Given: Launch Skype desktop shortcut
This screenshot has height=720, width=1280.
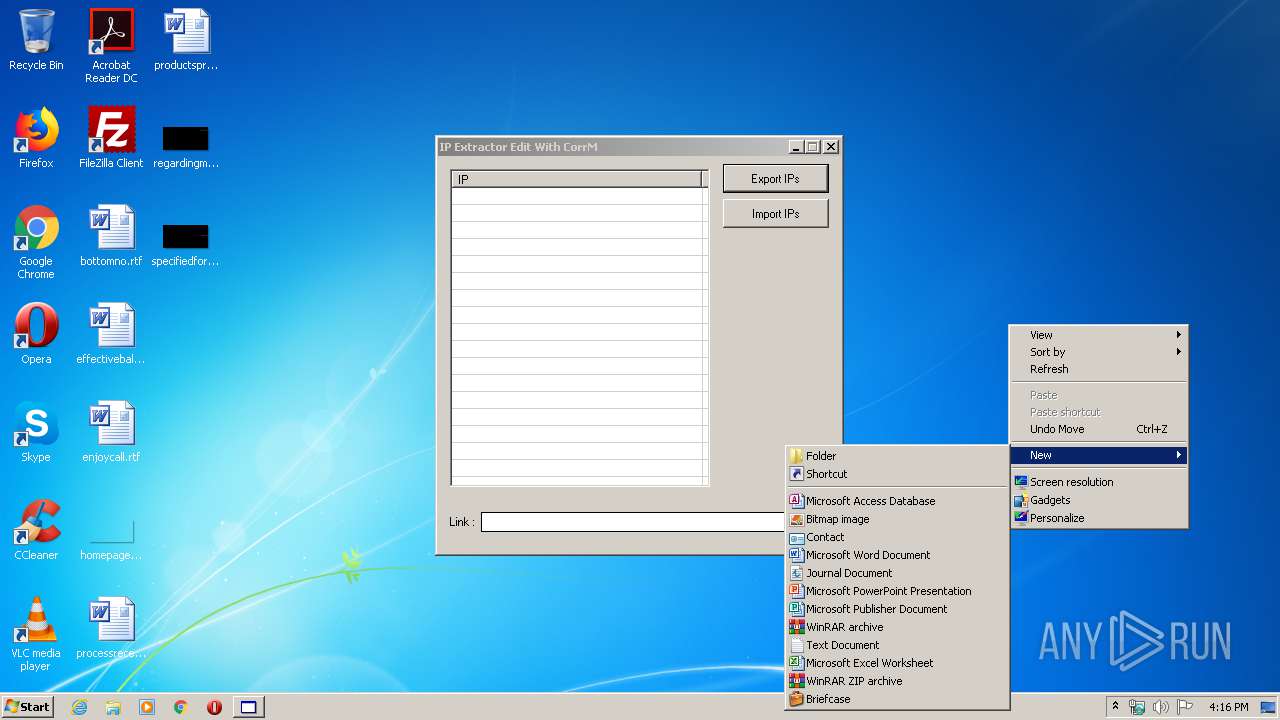Looking at the screenshot, I should click(36, 432).
